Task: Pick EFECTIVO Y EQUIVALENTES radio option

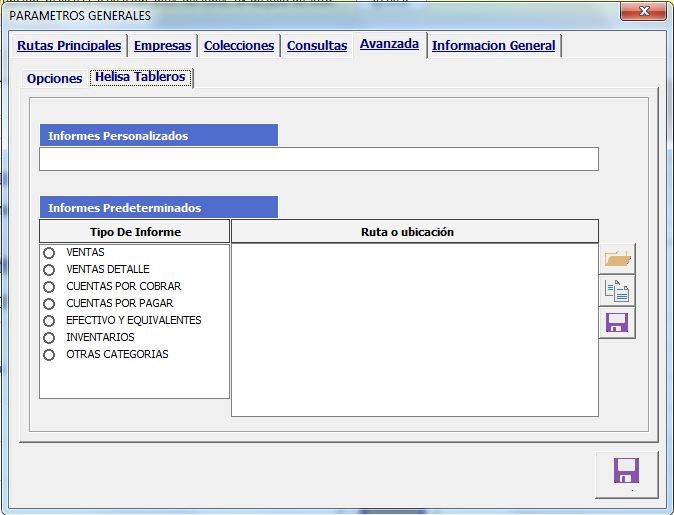Action: point(48,321)
